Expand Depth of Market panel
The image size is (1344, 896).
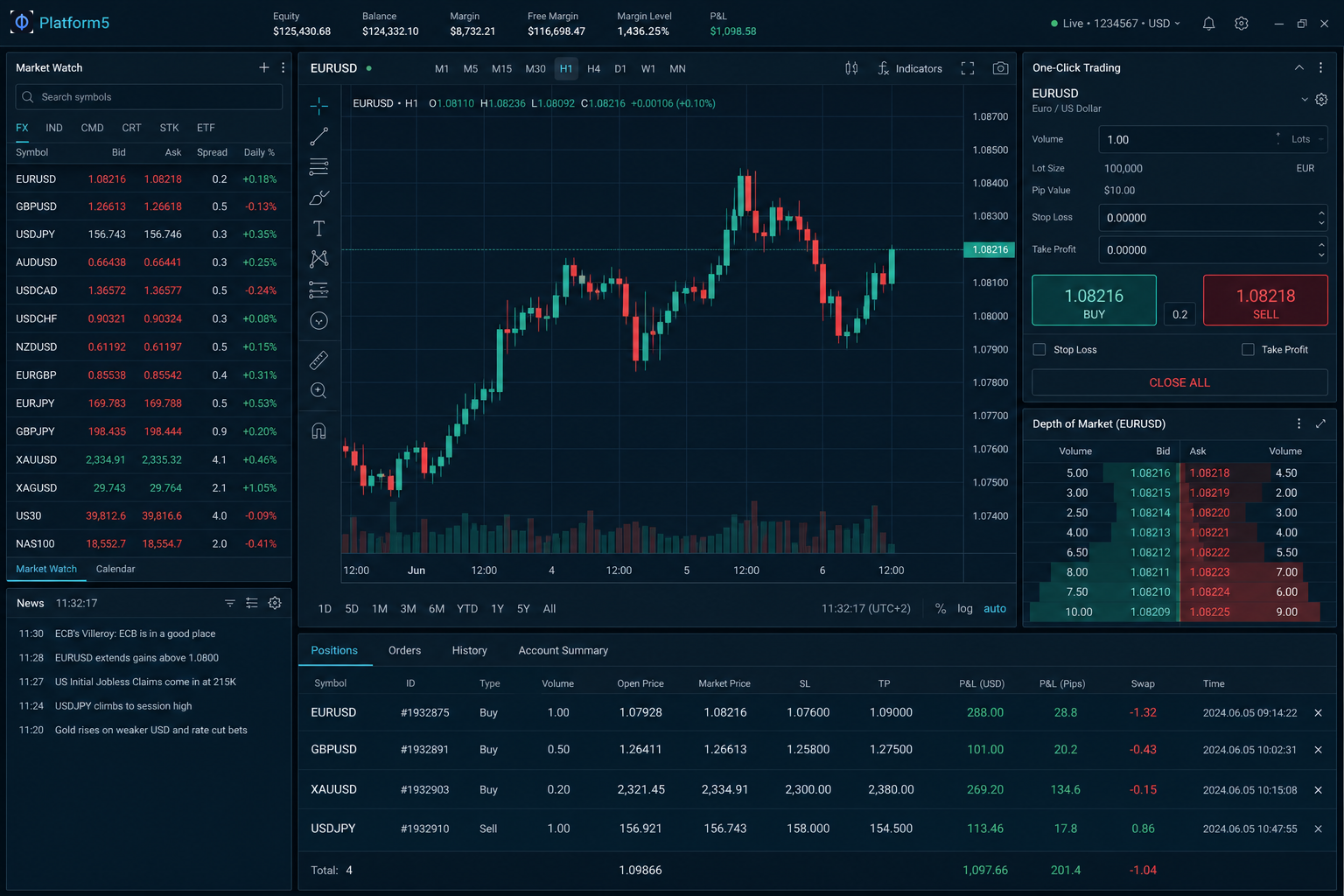click(1320, 423)
